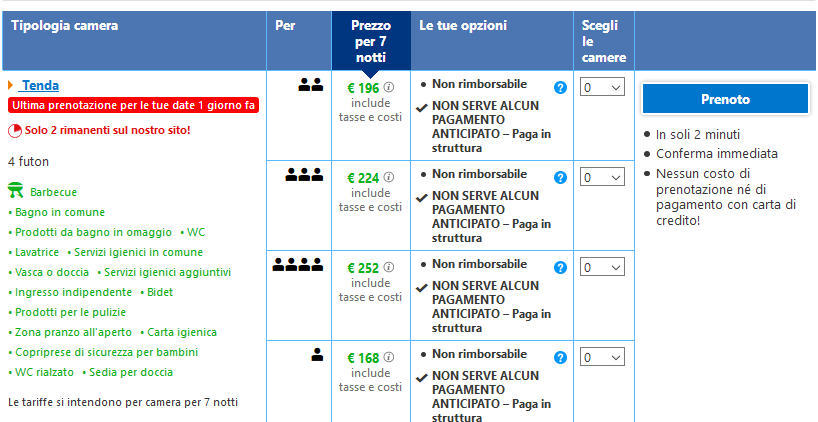818x422 pixels.
Task: Expand Tenda details with orange arrow
Action: click(x=11, y=86)
